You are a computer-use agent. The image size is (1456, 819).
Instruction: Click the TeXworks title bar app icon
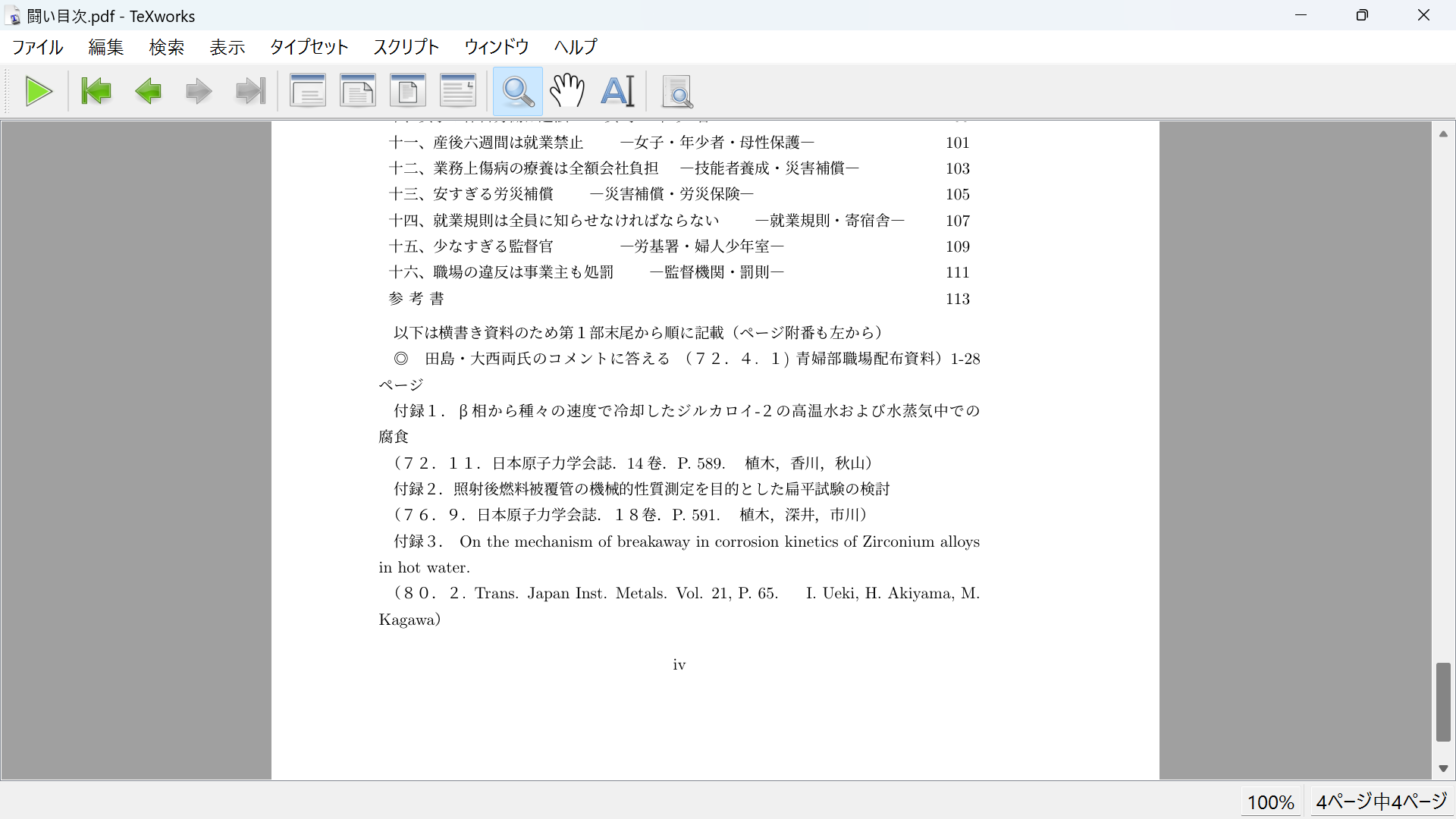coord(14,16)
